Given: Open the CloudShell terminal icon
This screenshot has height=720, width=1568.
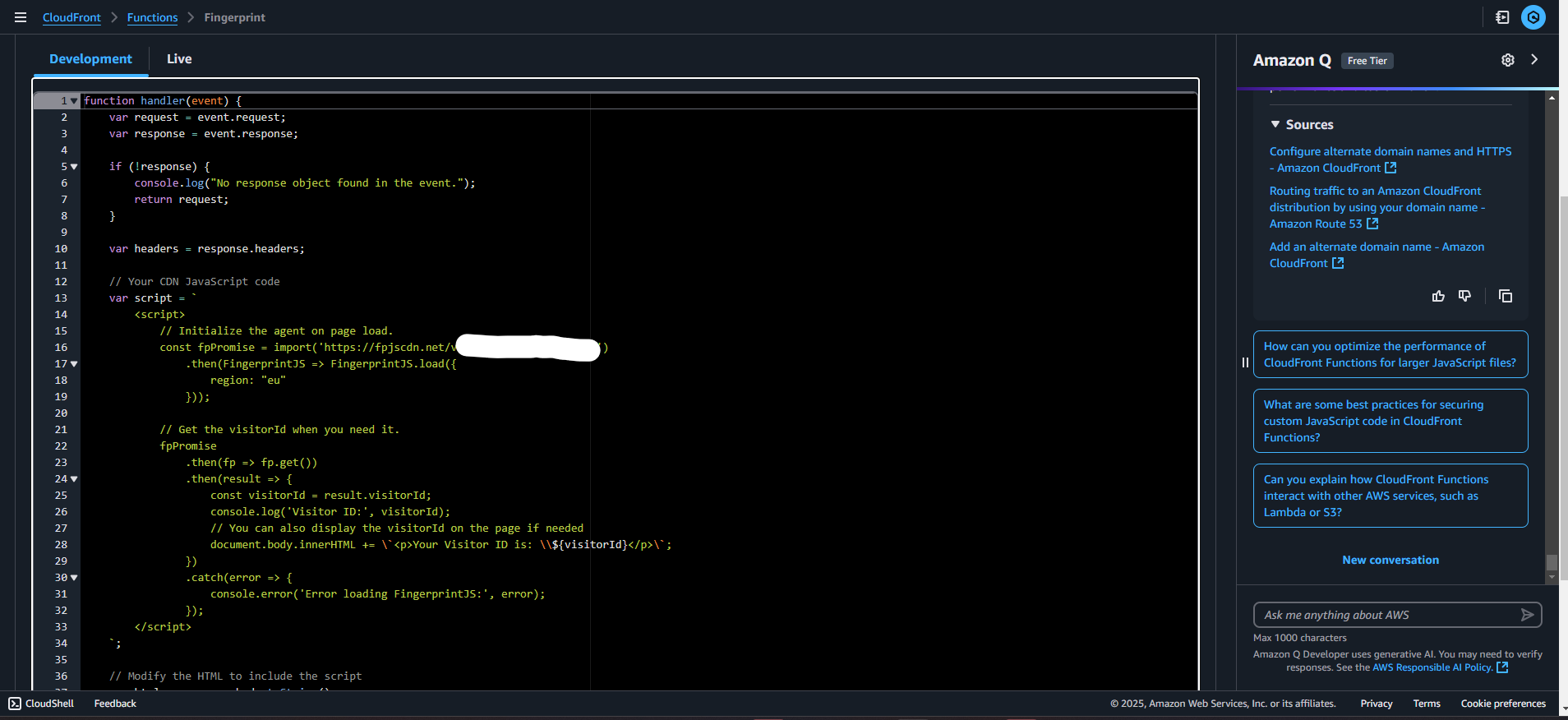Looking at the screenshot, I should point(15,704).
